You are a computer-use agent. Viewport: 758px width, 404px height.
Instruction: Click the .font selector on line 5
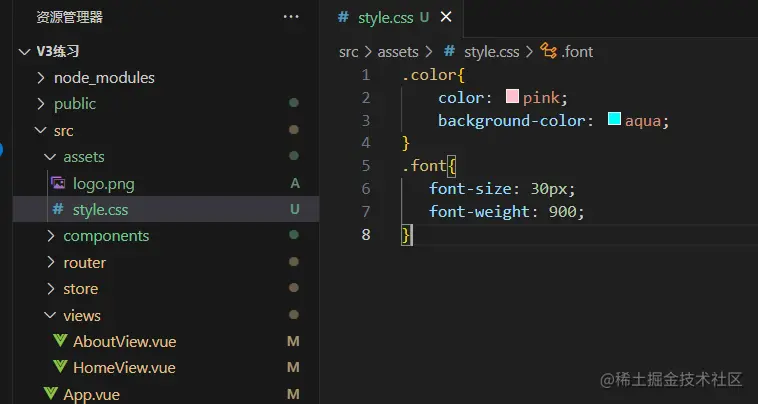[x=424, y=166]
